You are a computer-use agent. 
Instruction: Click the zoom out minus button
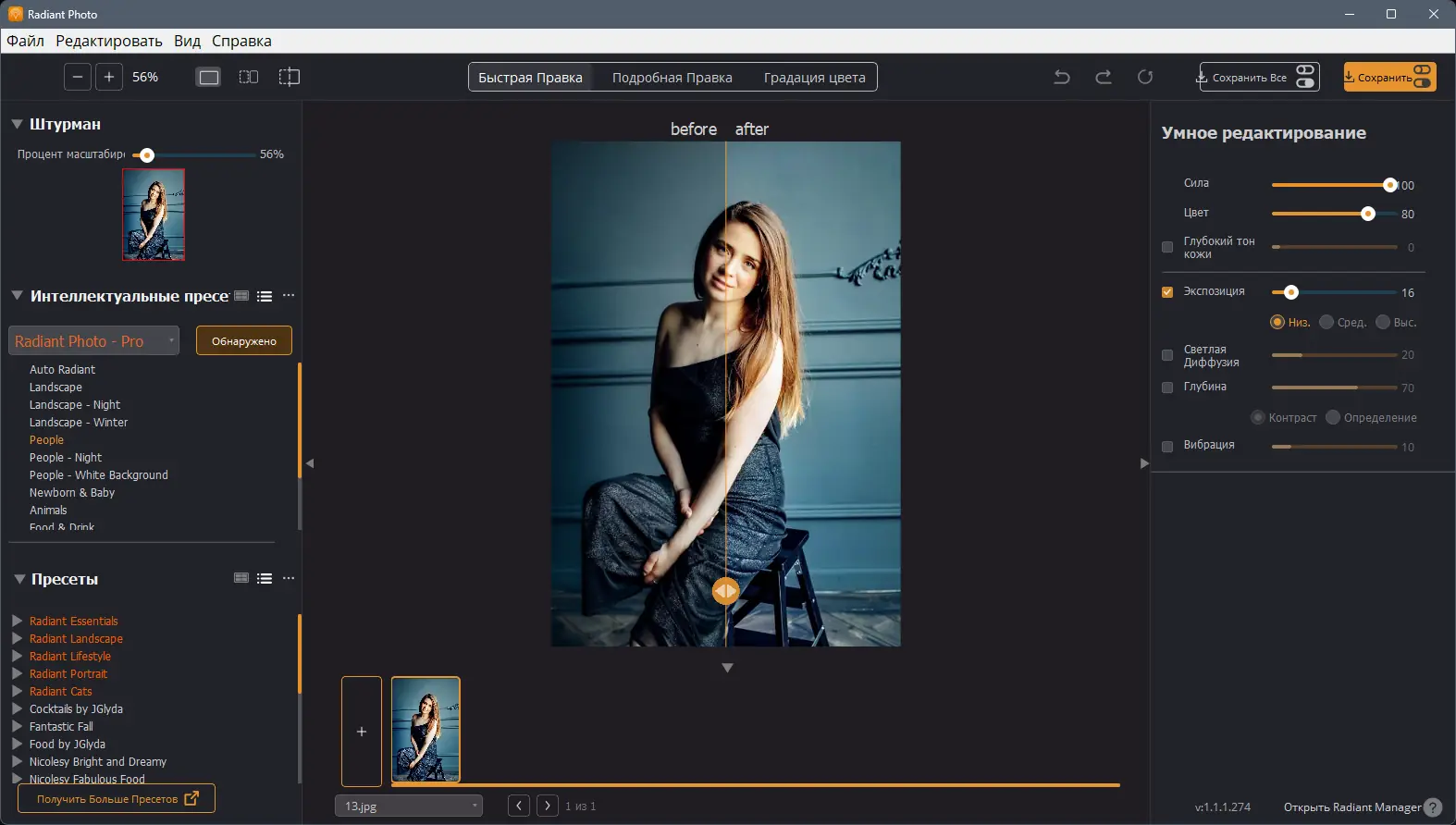tap(78, 77)
